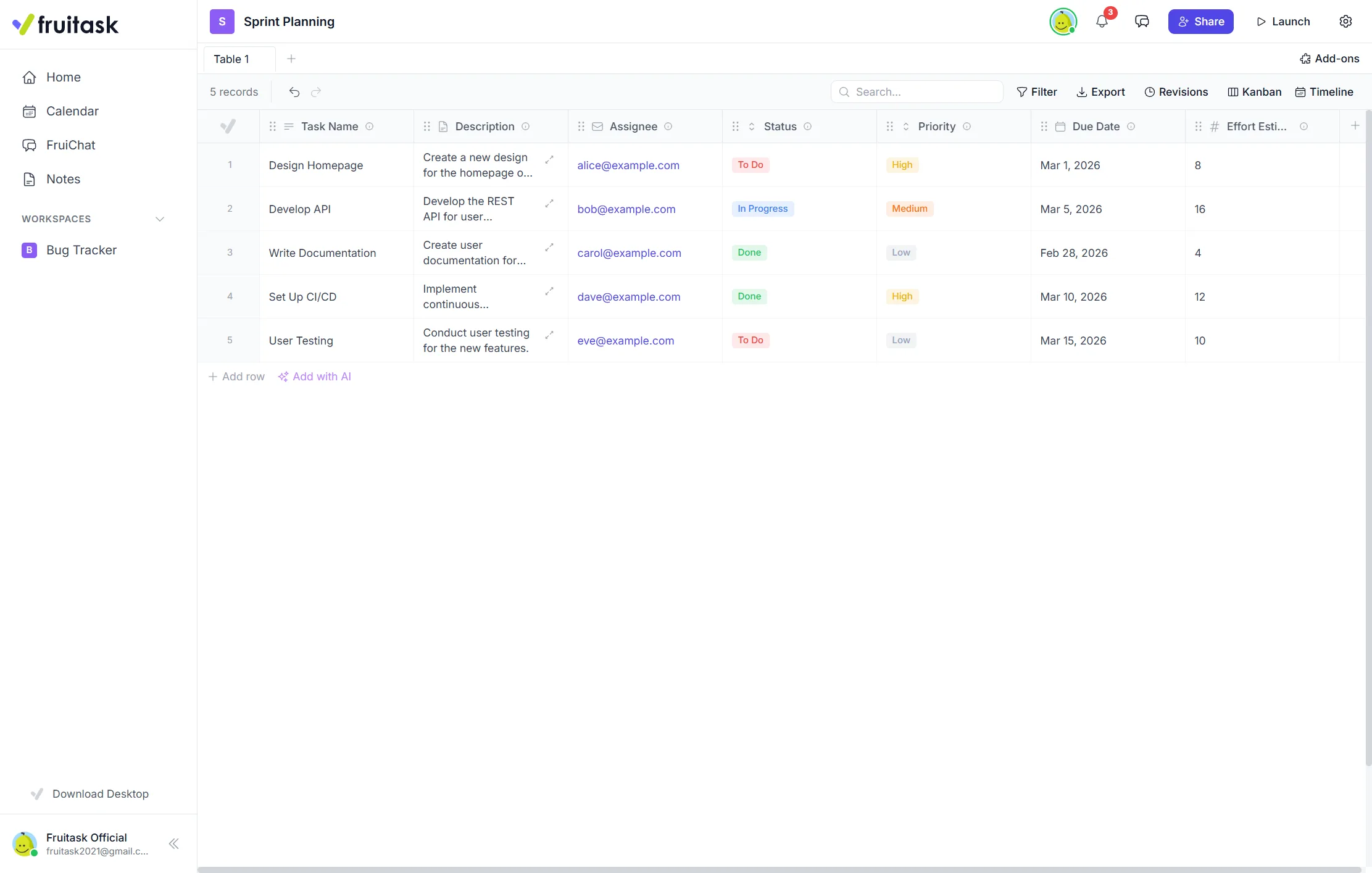Expand the User Testing description cell

pos(549,335)
